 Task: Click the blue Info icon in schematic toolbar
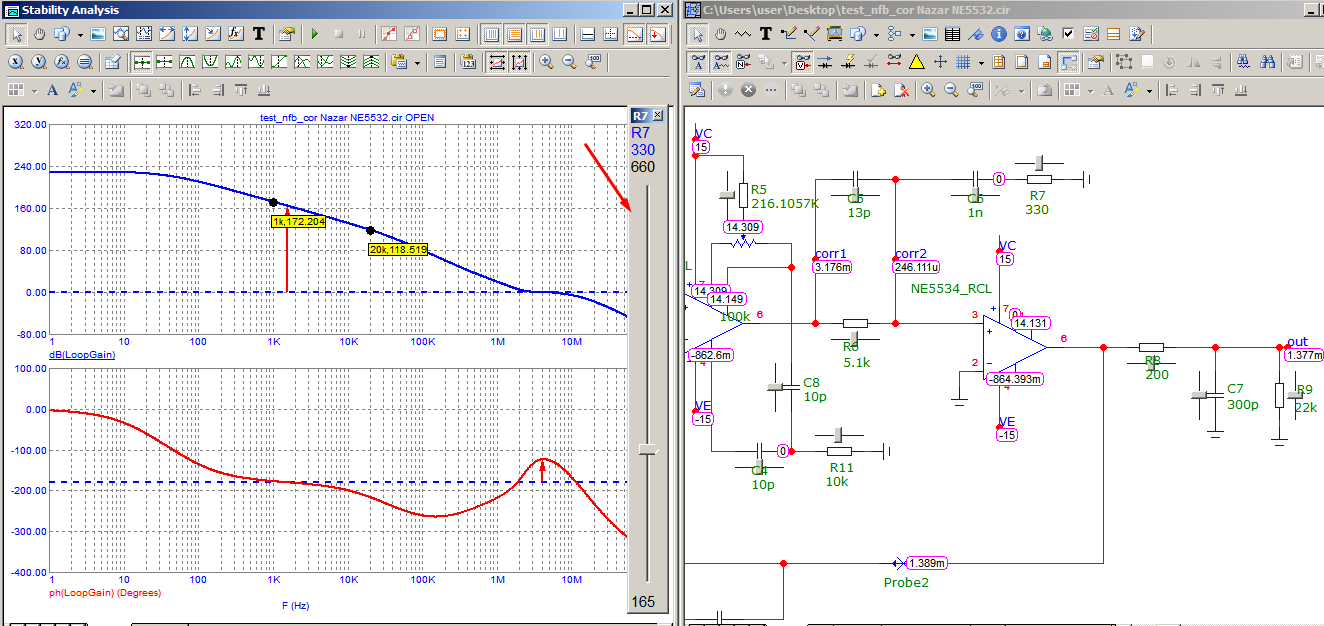tap(999, 34)
